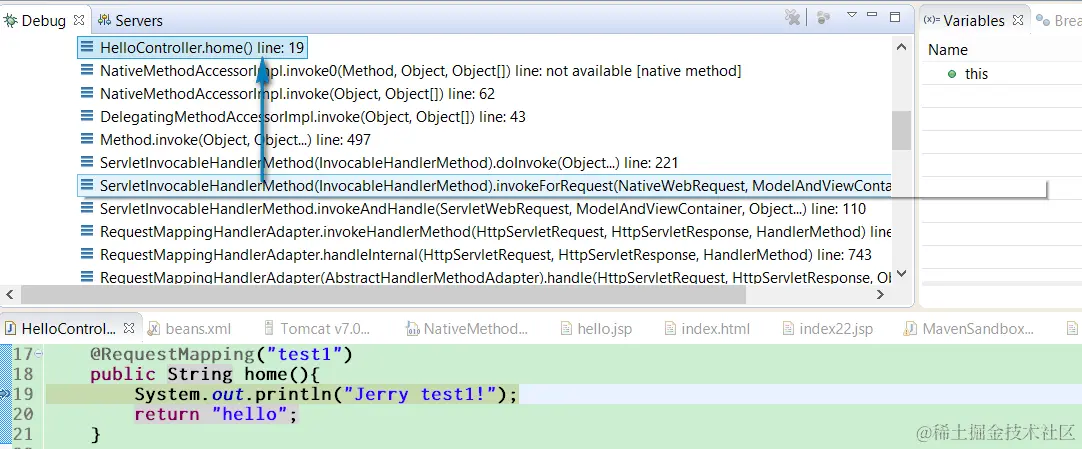The image size is (1082, 449).
Task: Click the Servers tab icon
Action: pos(105,21)
